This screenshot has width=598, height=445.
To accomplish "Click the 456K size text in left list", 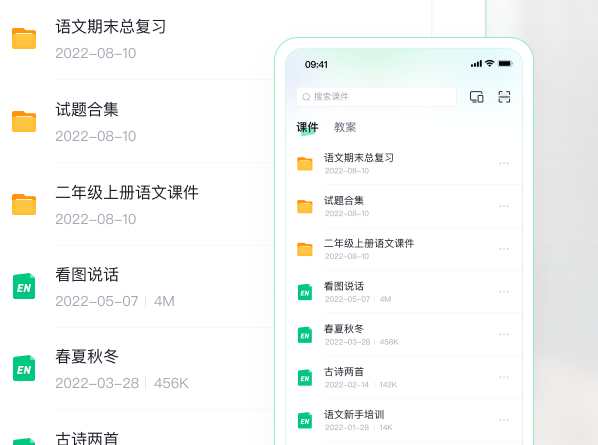I will (x=171, y=383).
